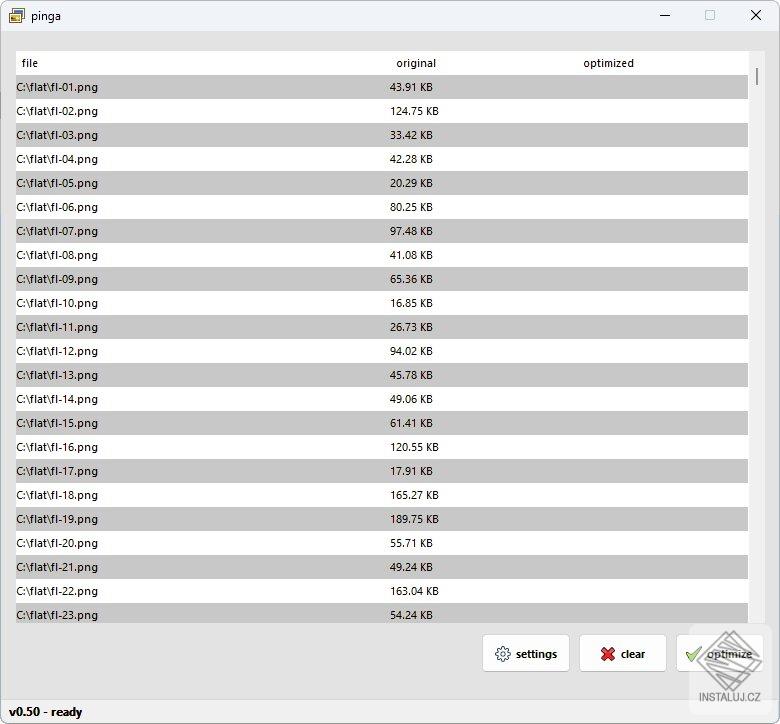The height and width of the screenshot is (724, 780).
Task: Click the 45.78 KB size value
Action: pos(411,375)
